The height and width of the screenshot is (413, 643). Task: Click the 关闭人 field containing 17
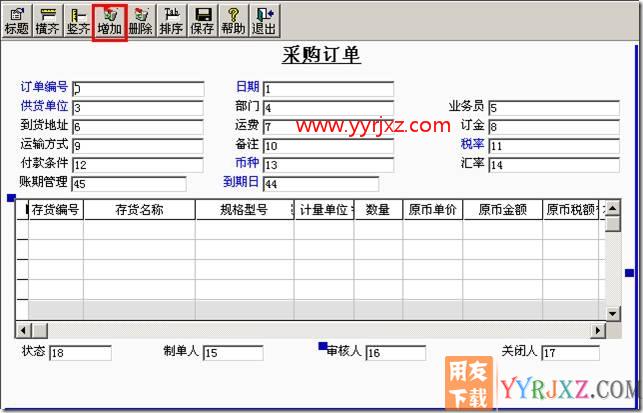coord(571,353)
